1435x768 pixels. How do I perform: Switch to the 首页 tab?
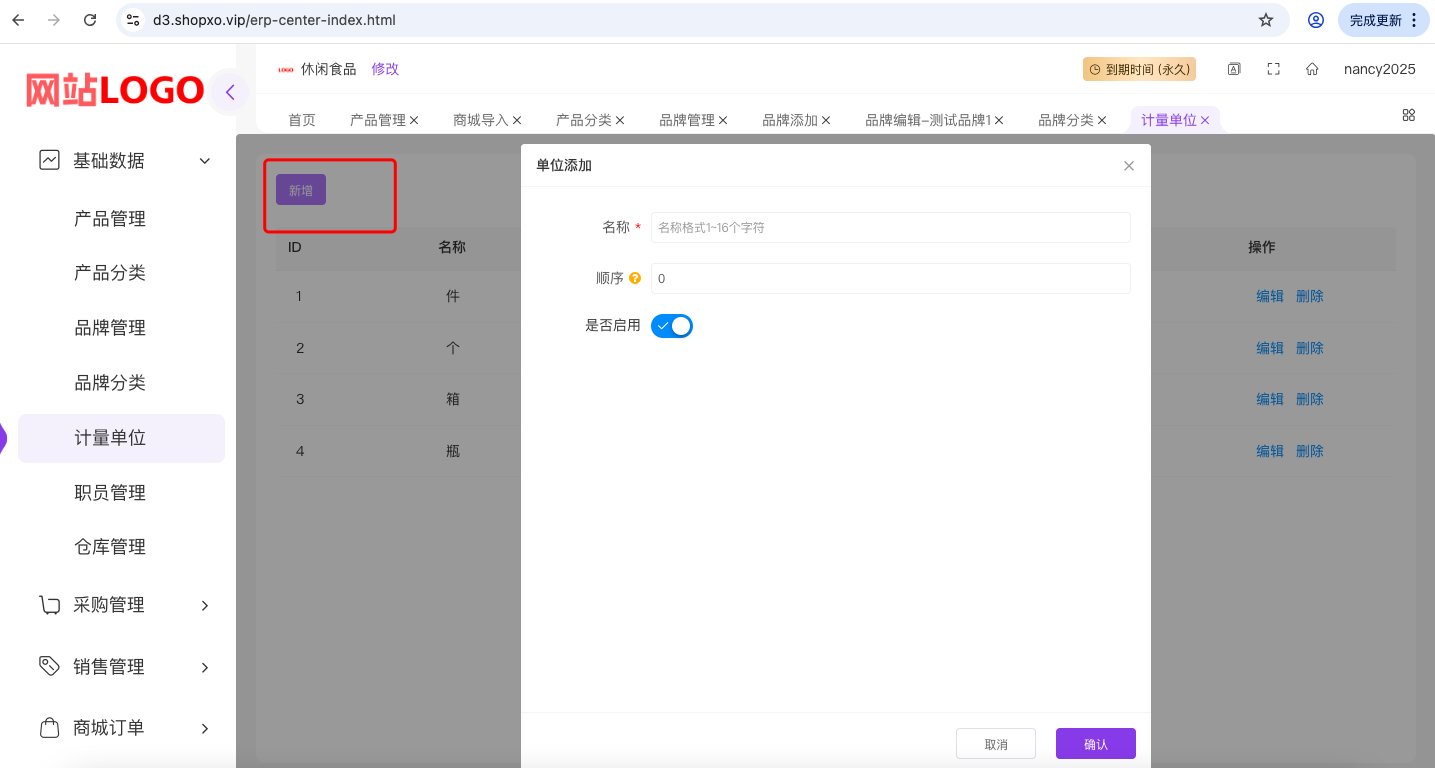[x=302, y=120]
